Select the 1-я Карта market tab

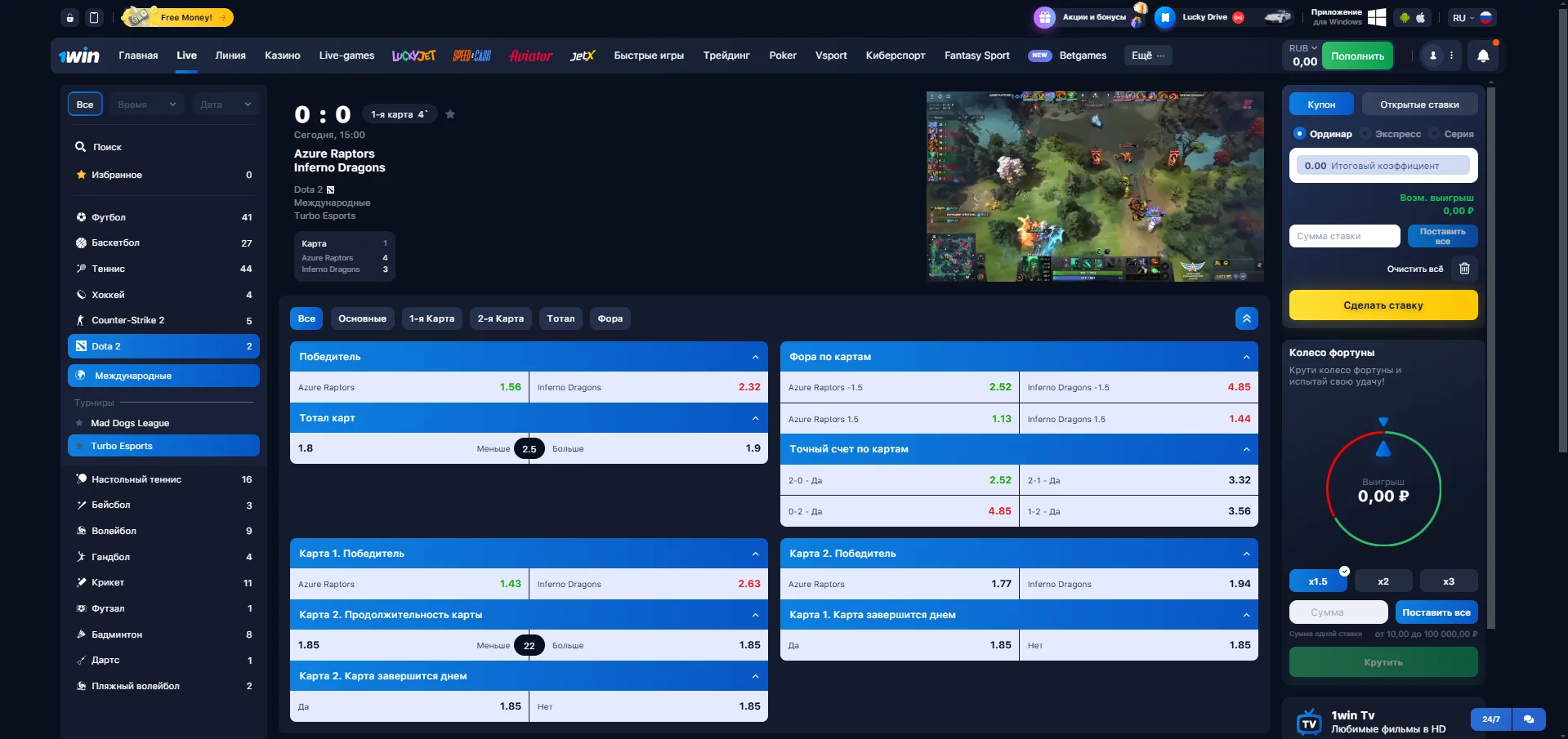pyautogui.click(x=431, y=318)
